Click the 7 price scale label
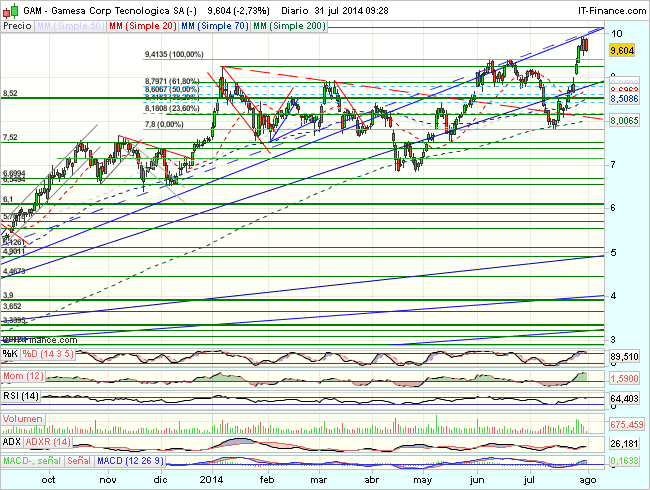The width and height of the screenshot is (650, 490). coord(613,165)
